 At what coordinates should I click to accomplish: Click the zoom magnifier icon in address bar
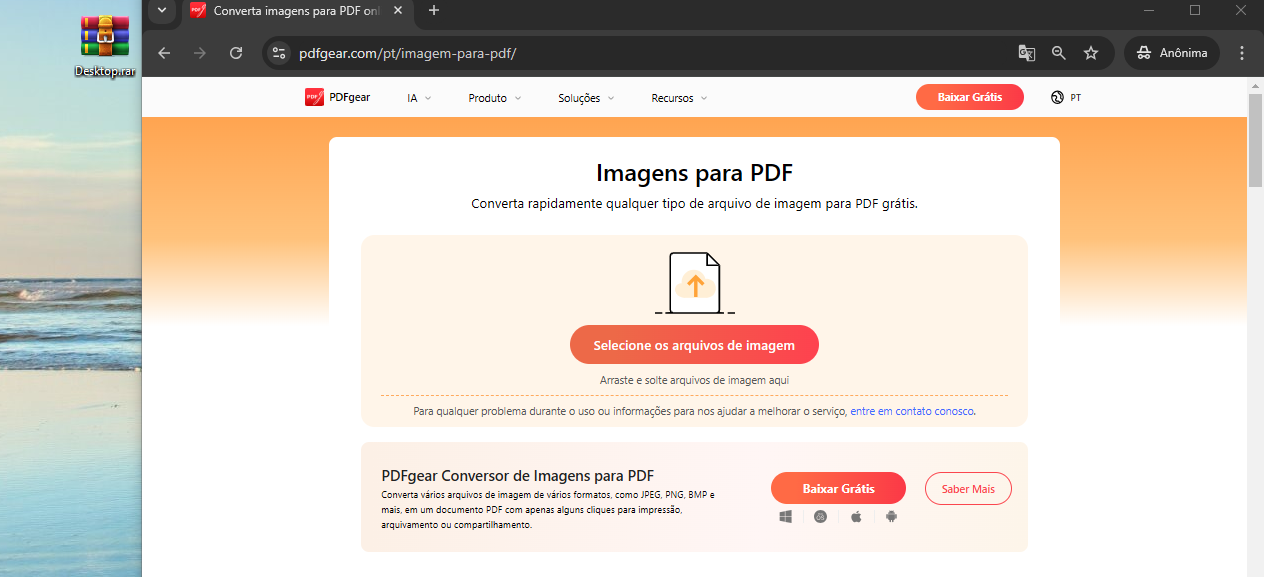pyautogui.click(x=1059, y=53)
